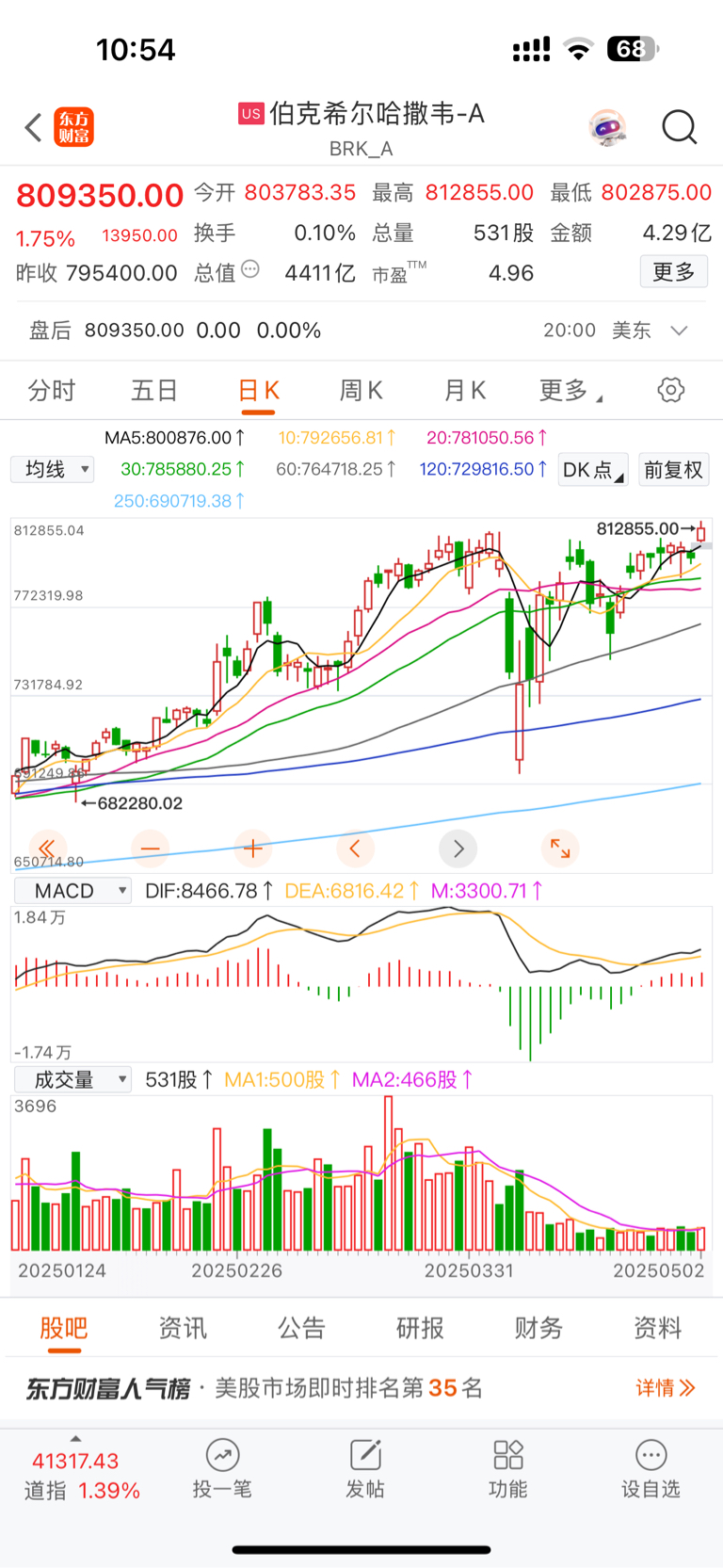
Task: Open the 前复权 adjustment selector
Action: click(673, 470)
